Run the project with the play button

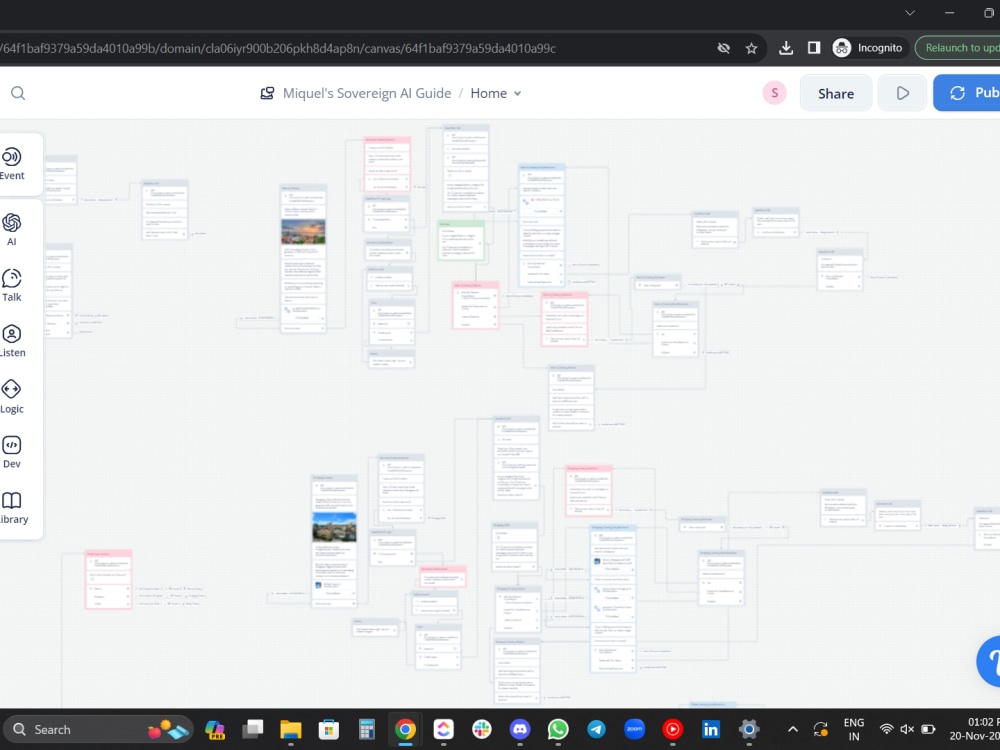(x=902, y=92)
